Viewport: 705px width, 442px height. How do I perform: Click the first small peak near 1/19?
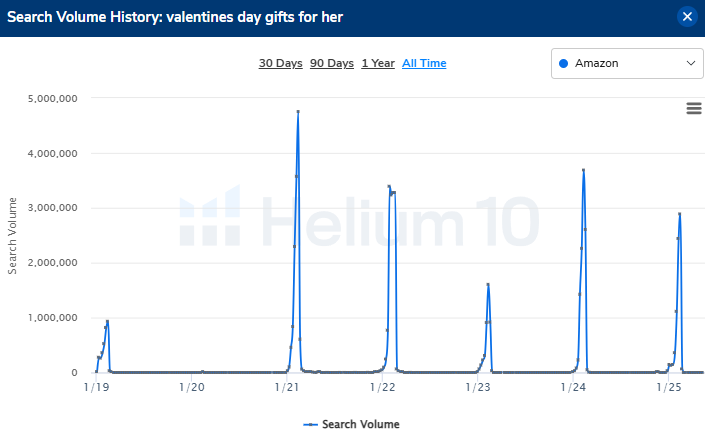107,322
